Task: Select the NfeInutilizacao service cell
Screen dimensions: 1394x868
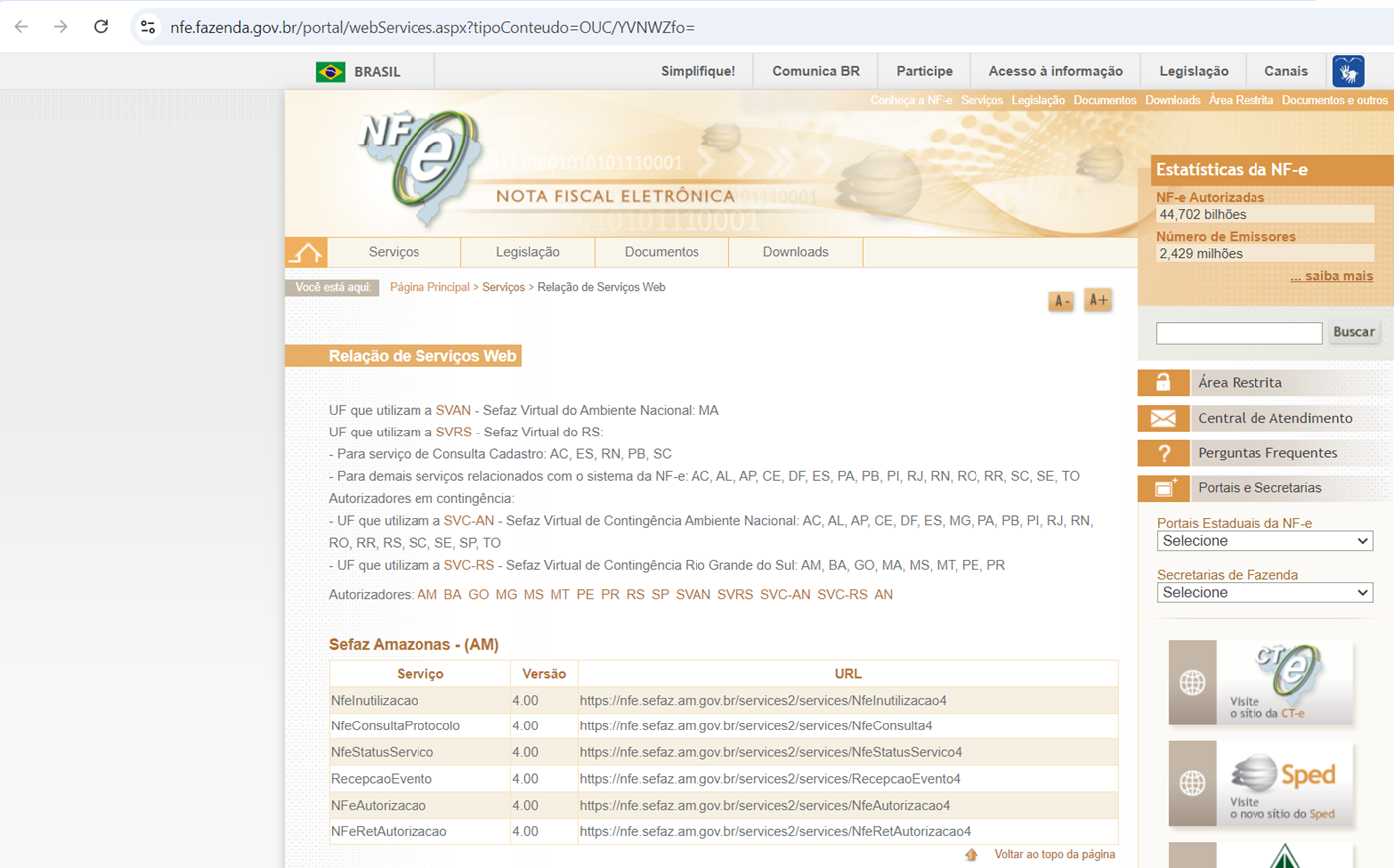Action: click(419, 701)
